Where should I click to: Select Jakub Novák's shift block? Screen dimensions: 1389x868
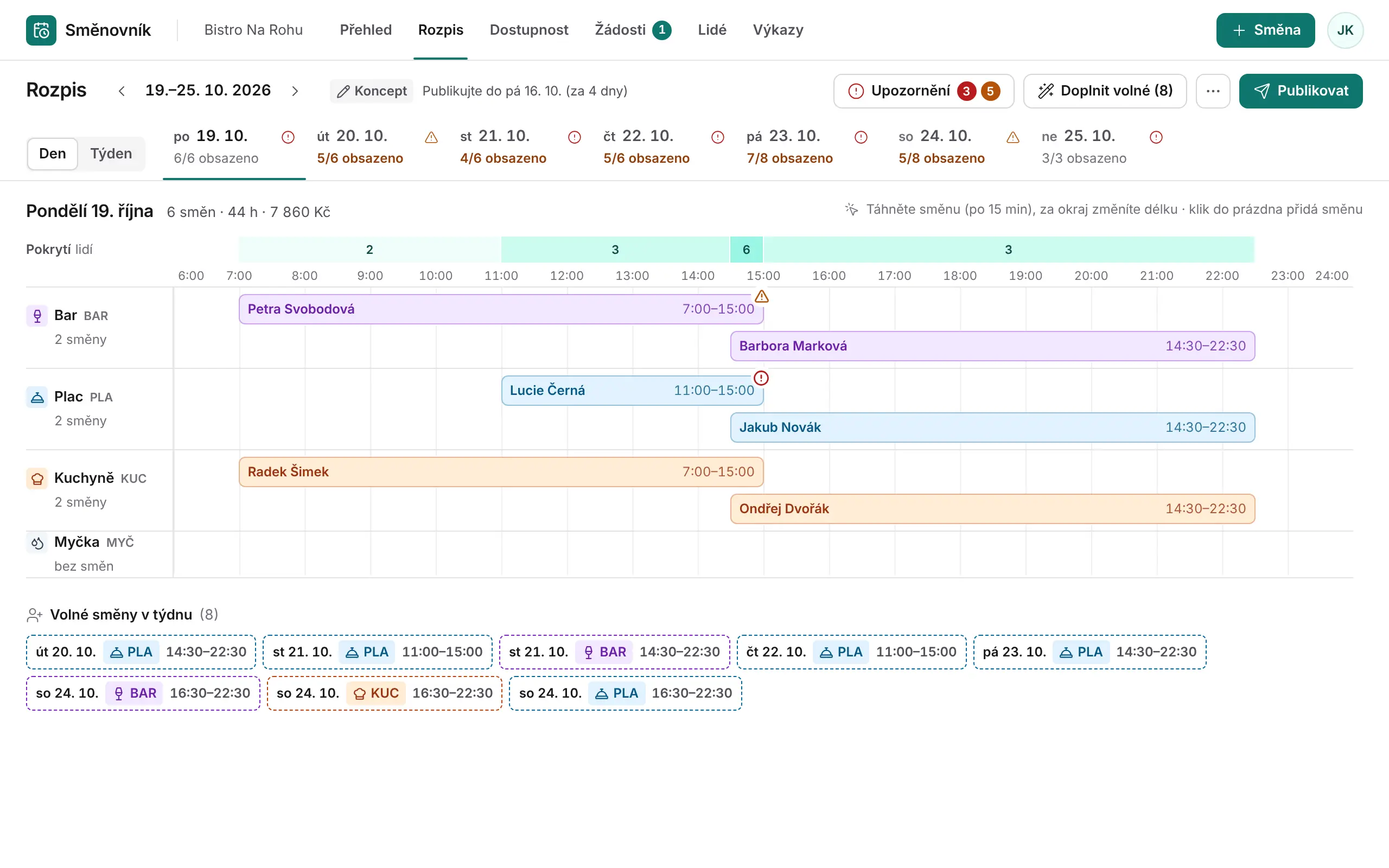point(992,427)
